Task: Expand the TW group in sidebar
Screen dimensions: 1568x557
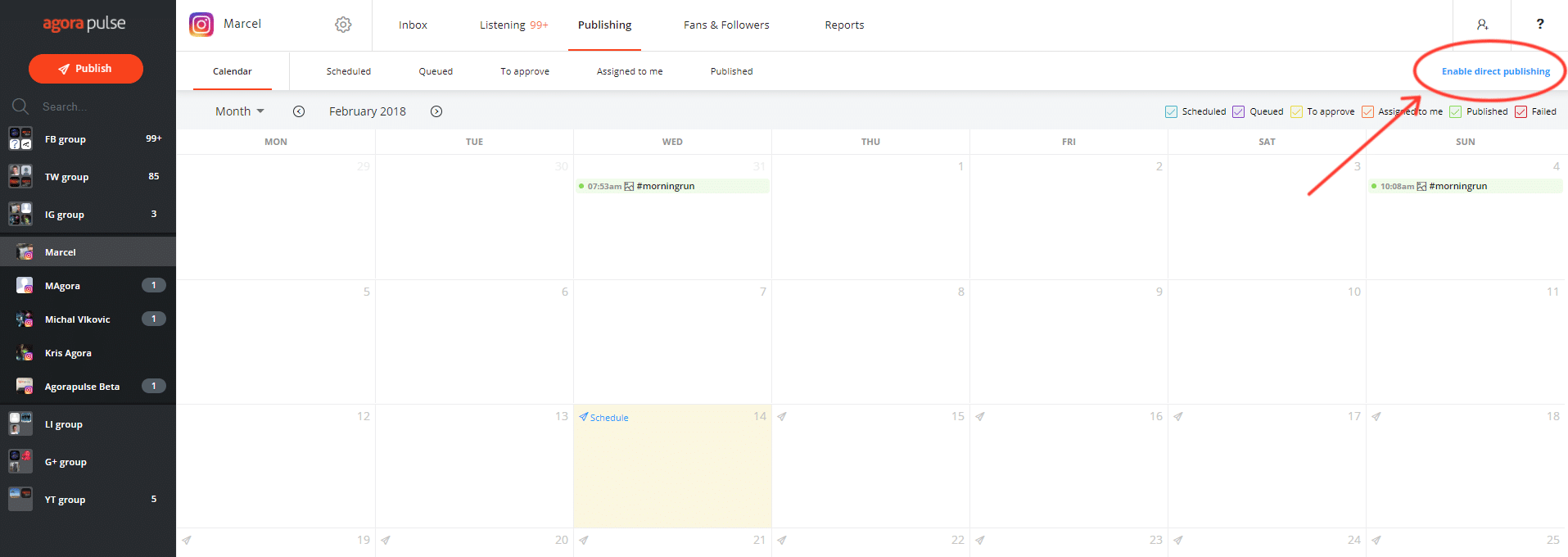Action: (x=66, y=177)
